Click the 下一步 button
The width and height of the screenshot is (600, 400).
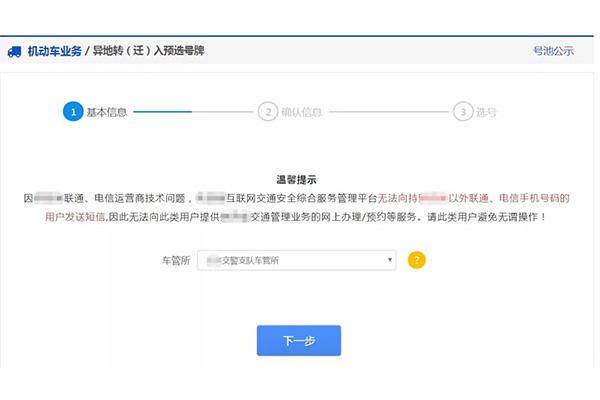(299, 340)
